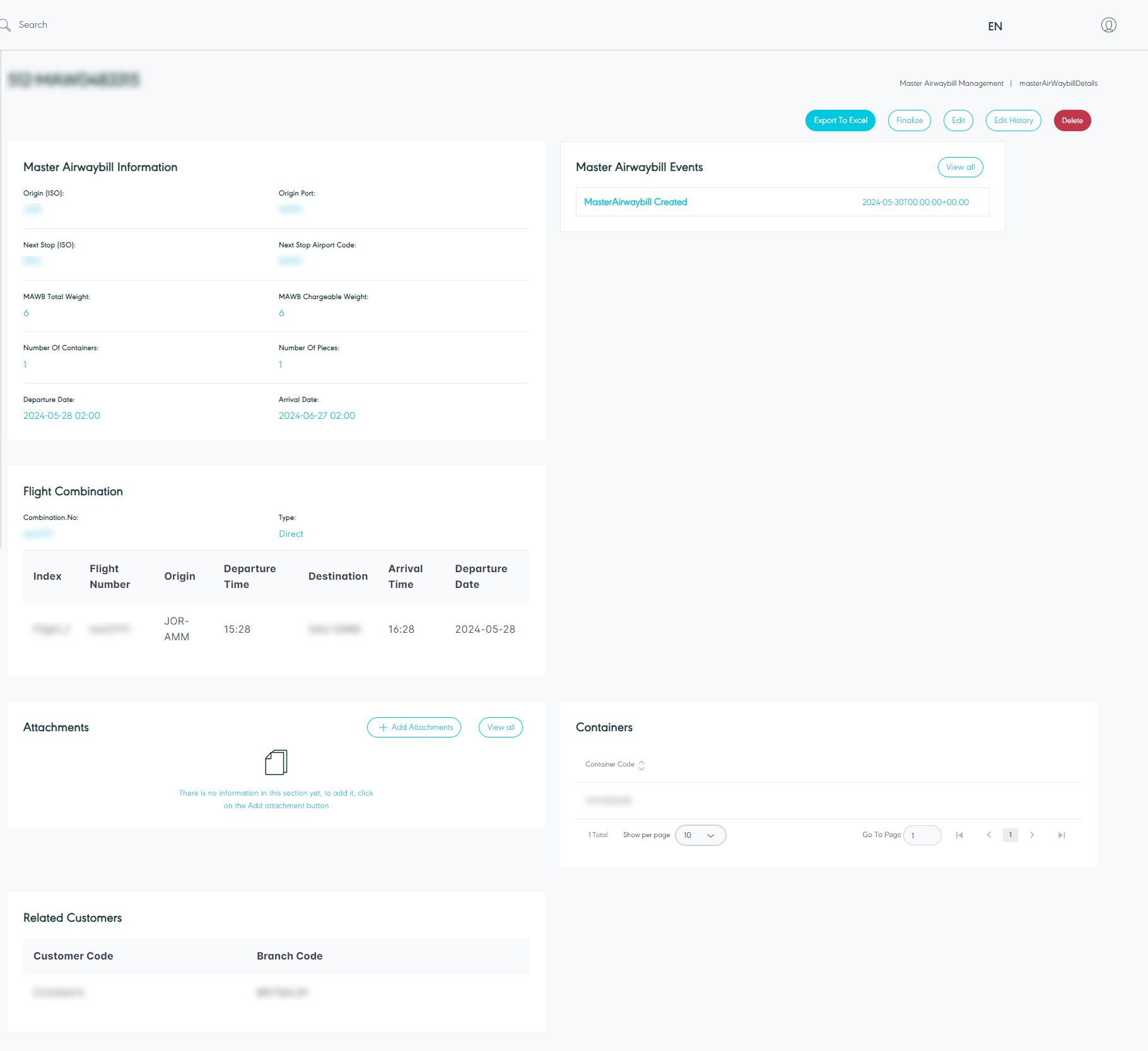View all Master Airwaybill Events
The width and height of the screenshot is (1148, 1051).
pyautogui.click(x=960, y=167)
